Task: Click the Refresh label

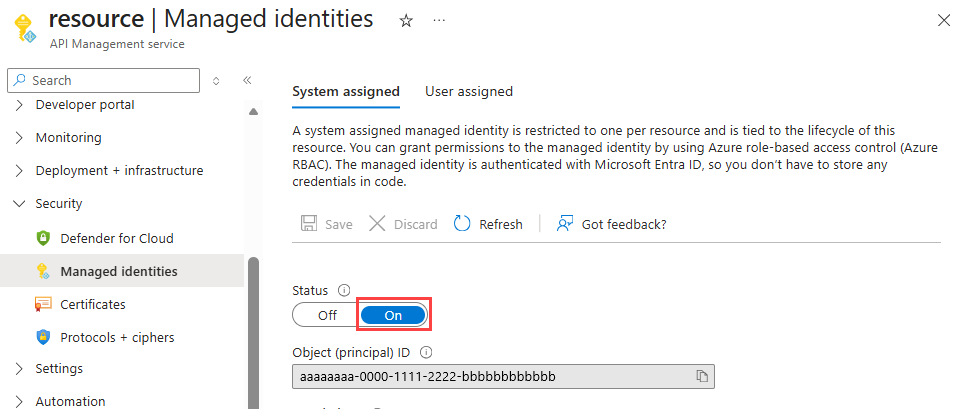Action: click(501, 224)
